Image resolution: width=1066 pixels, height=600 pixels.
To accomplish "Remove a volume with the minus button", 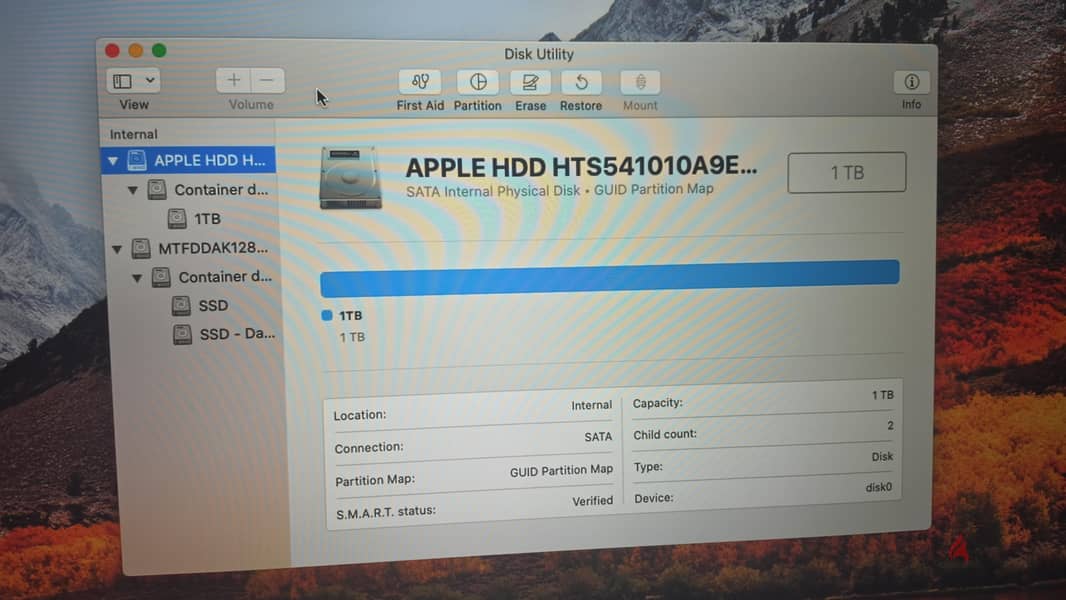I will (x=268, y=80).
